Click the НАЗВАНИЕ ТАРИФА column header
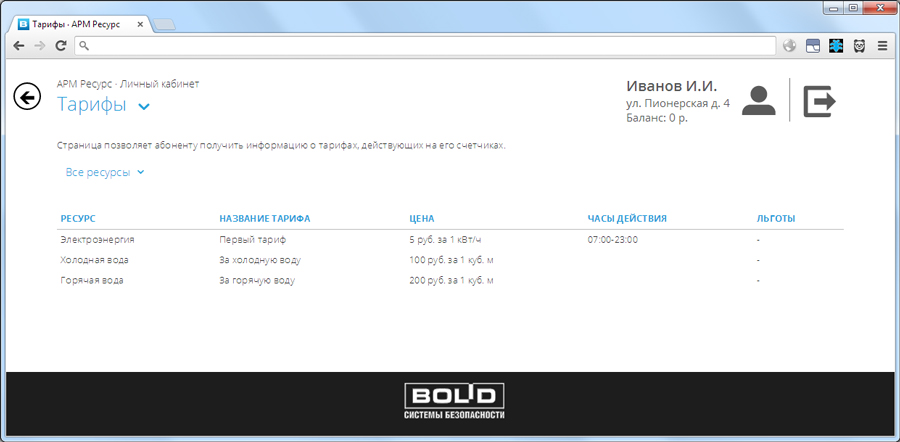Screen dimensions: 900x442 pos(264,218)
